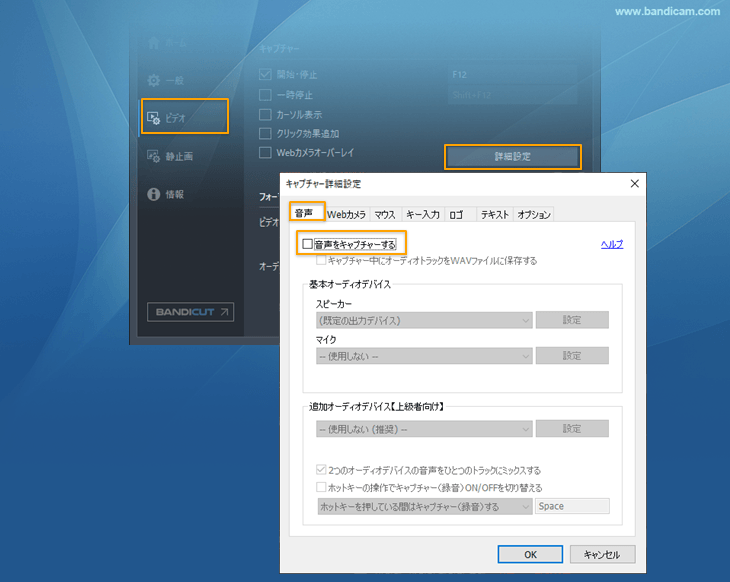Close the キャプチャー詳細設定 dialog
The width and height of the screenshot is (730, 582).
[x=635, y=183]
